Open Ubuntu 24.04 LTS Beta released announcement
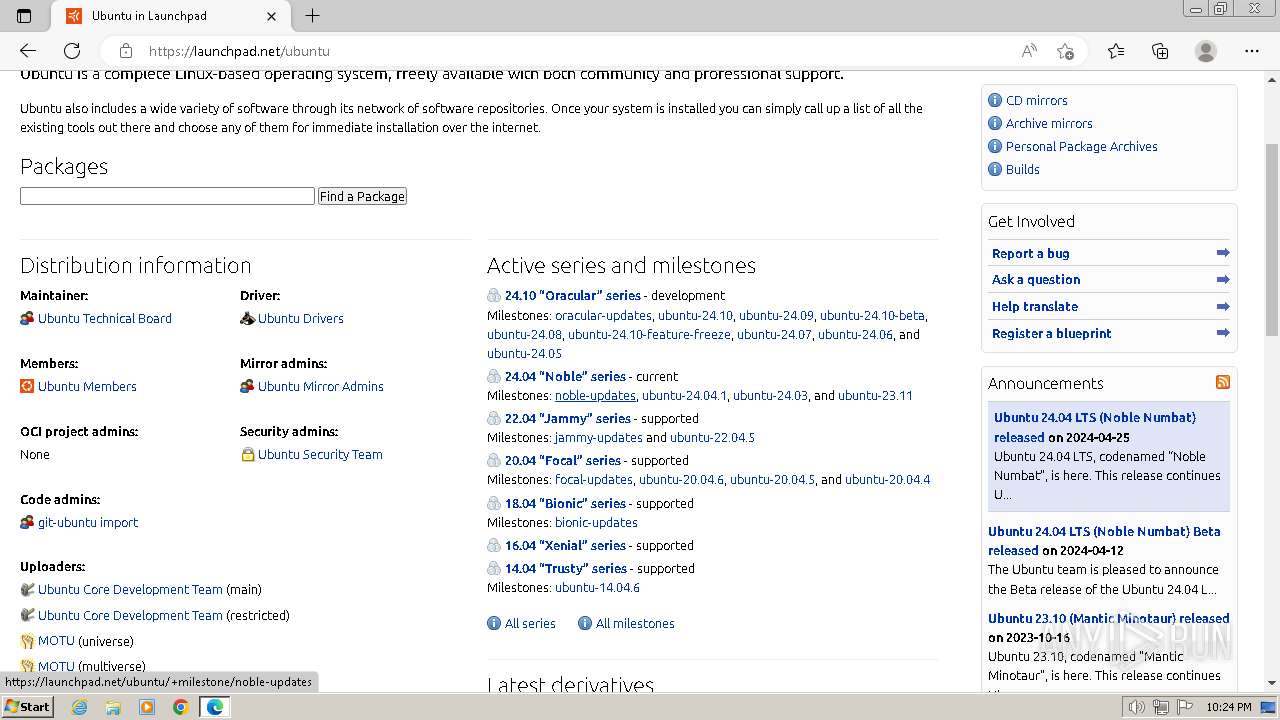1280x720 pixels. pyautogui.click(x=1104, y=541)
